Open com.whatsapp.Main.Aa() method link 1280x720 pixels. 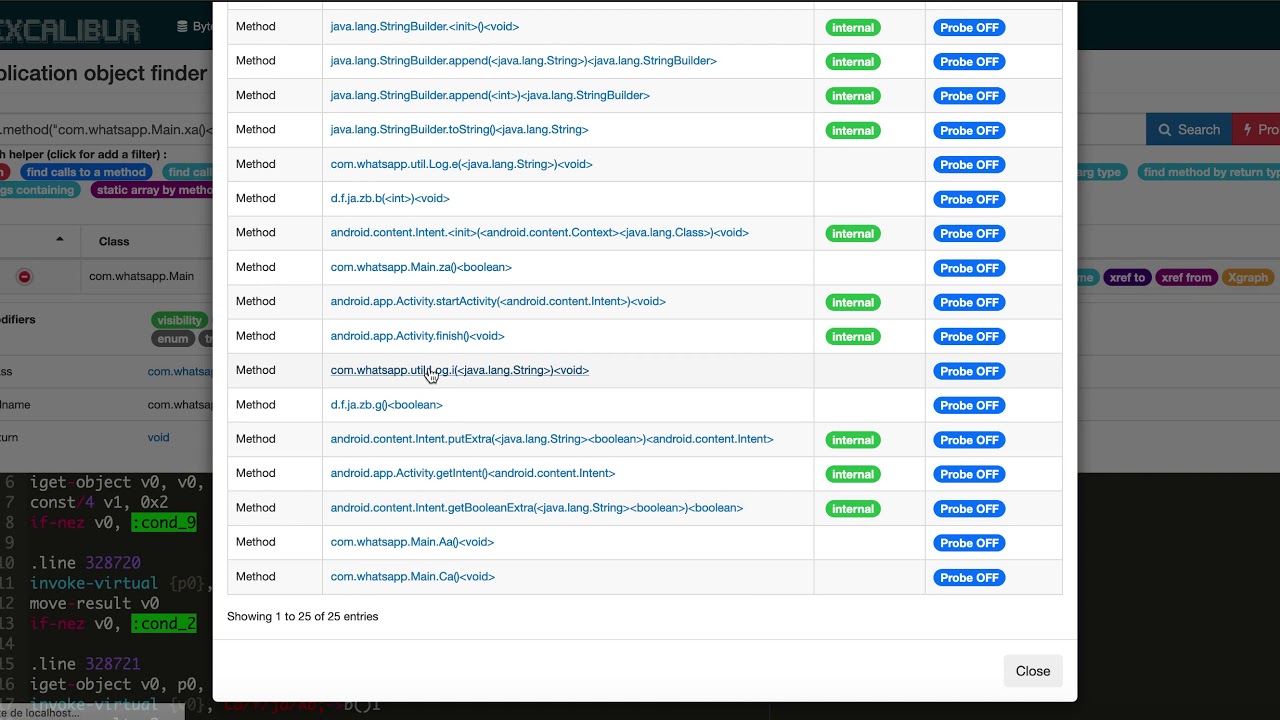(412, 542)
